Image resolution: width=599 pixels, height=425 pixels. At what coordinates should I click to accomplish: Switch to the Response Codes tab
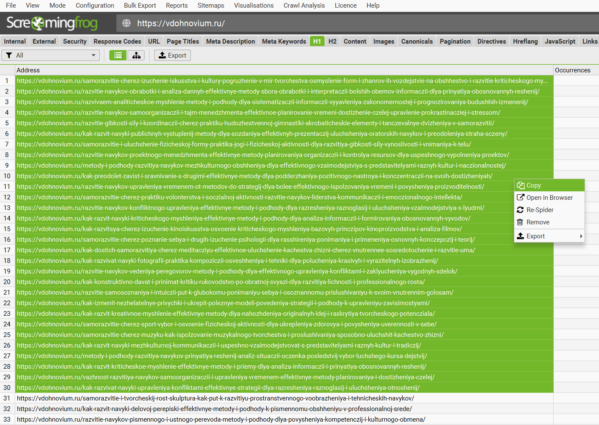tap(117, 41)
